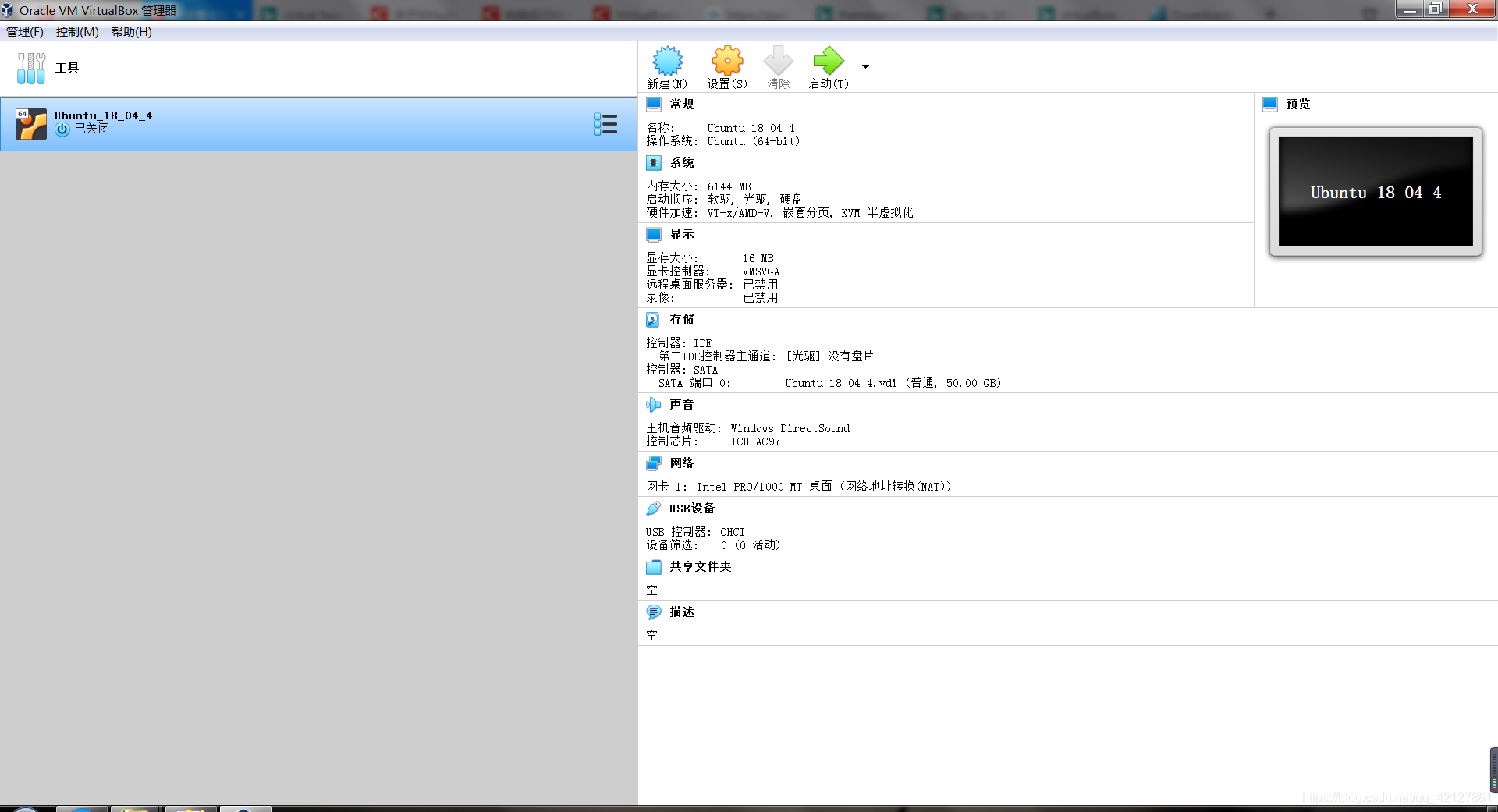The height and width of the screenshot is (812, 1498).
Task: Open the 声音 section header link
Action: (x=682, y=404)
